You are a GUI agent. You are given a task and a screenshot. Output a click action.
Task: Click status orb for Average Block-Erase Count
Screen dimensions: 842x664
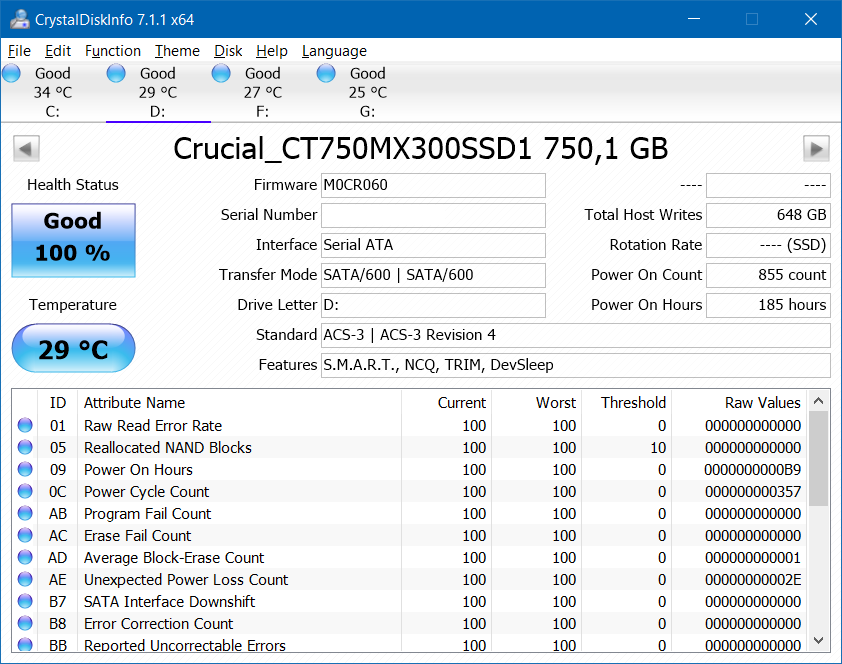click(x=25, y=557)
